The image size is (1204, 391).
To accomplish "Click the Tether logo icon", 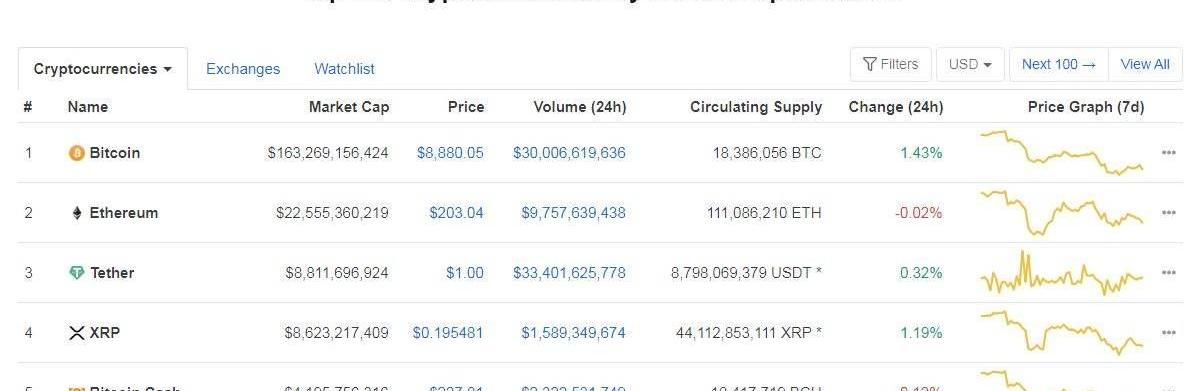I will coord(76,273).
